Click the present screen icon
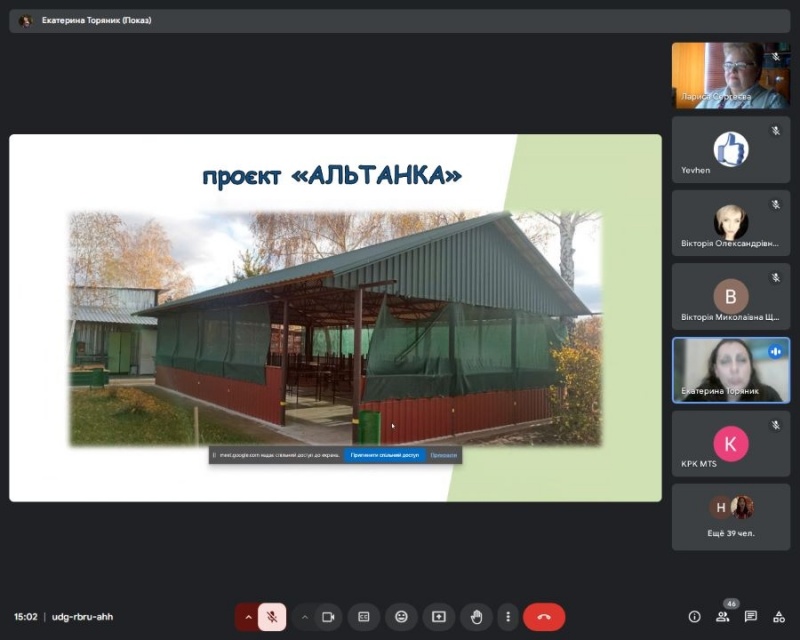This screenshot has height=640, width=800. pos(438,617)
